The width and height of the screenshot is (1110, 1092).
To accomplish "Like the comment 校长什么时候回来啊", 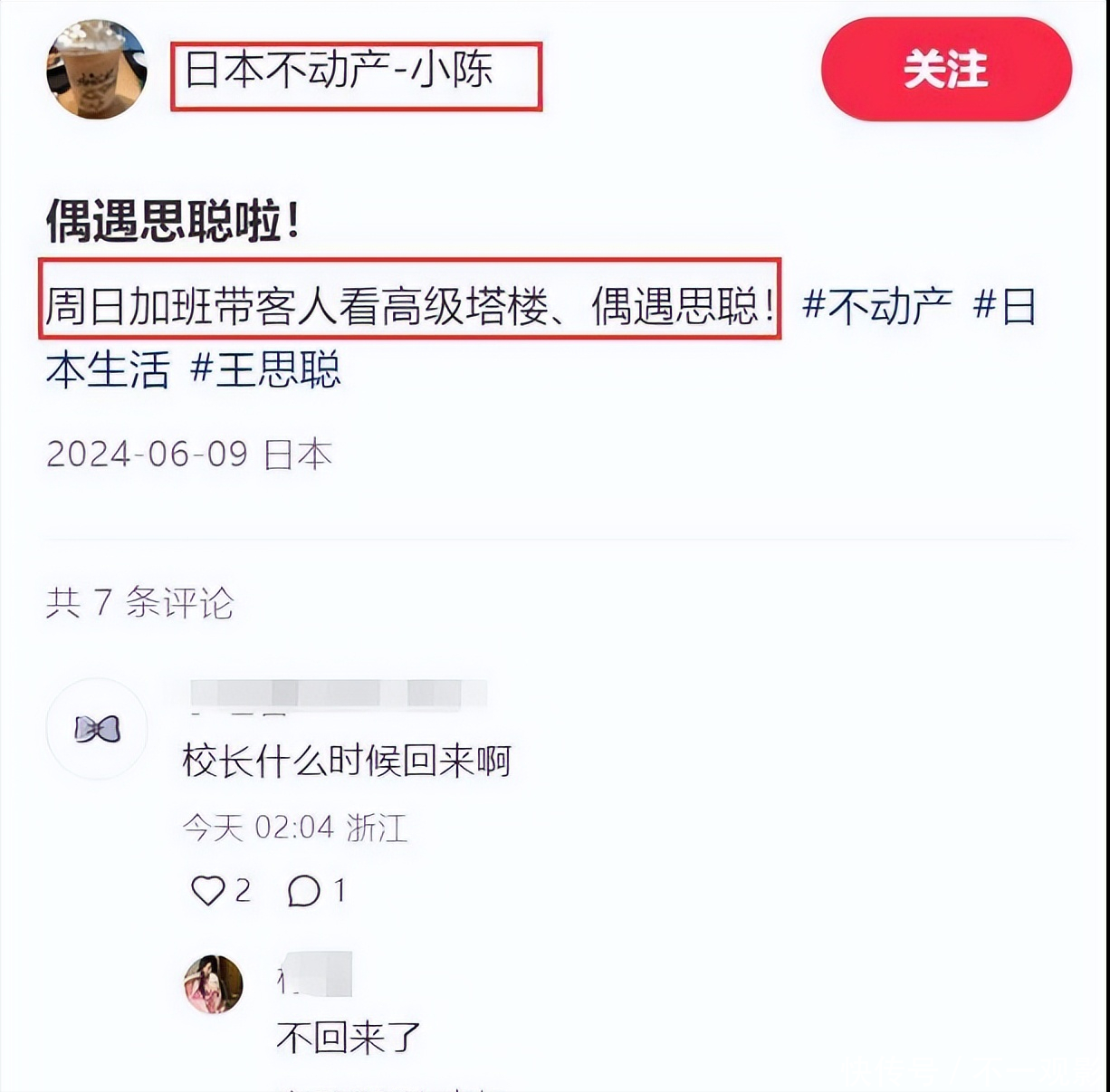I will point(208,891).
